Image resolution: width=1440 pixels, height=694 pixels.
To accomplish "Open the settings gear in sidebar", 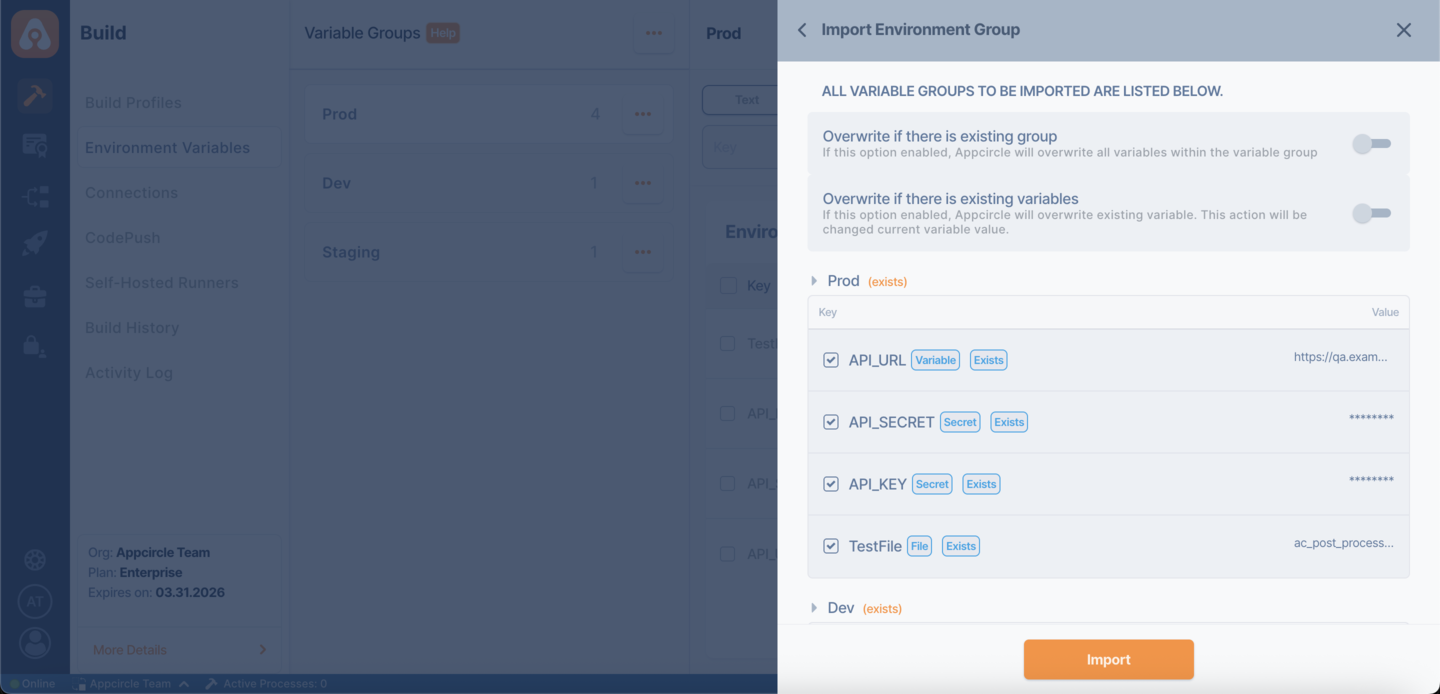I will (35, 559).
